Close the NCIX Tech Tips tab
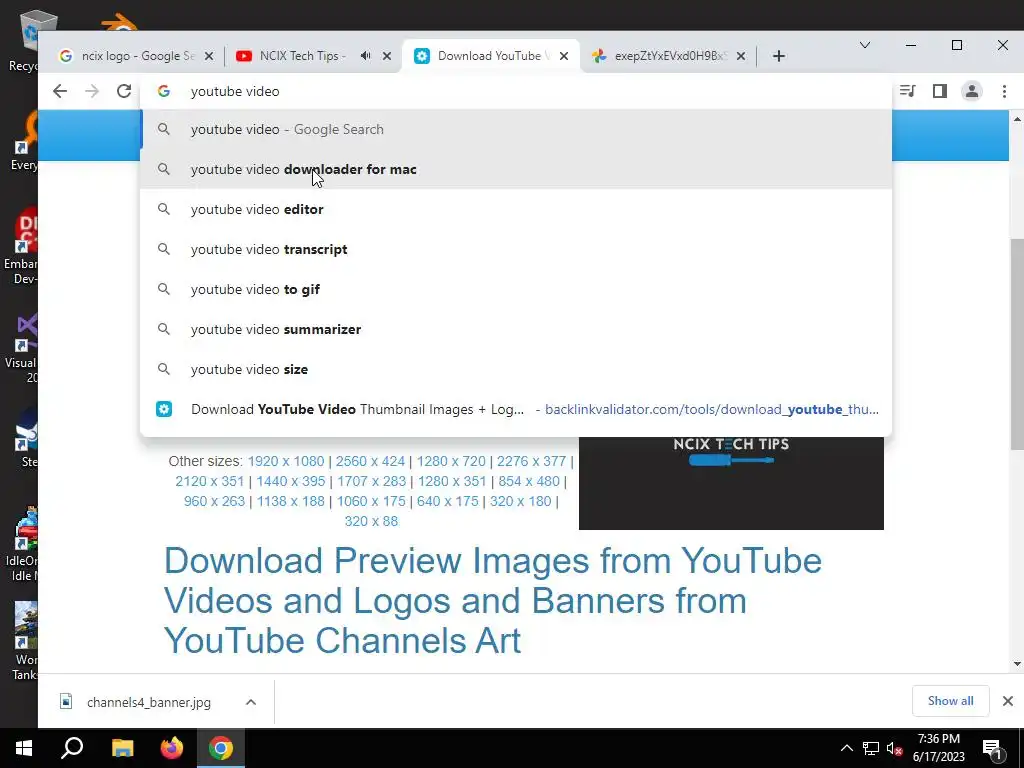The width and height of the screenshot is (1024, 768). tap(387, 56)
